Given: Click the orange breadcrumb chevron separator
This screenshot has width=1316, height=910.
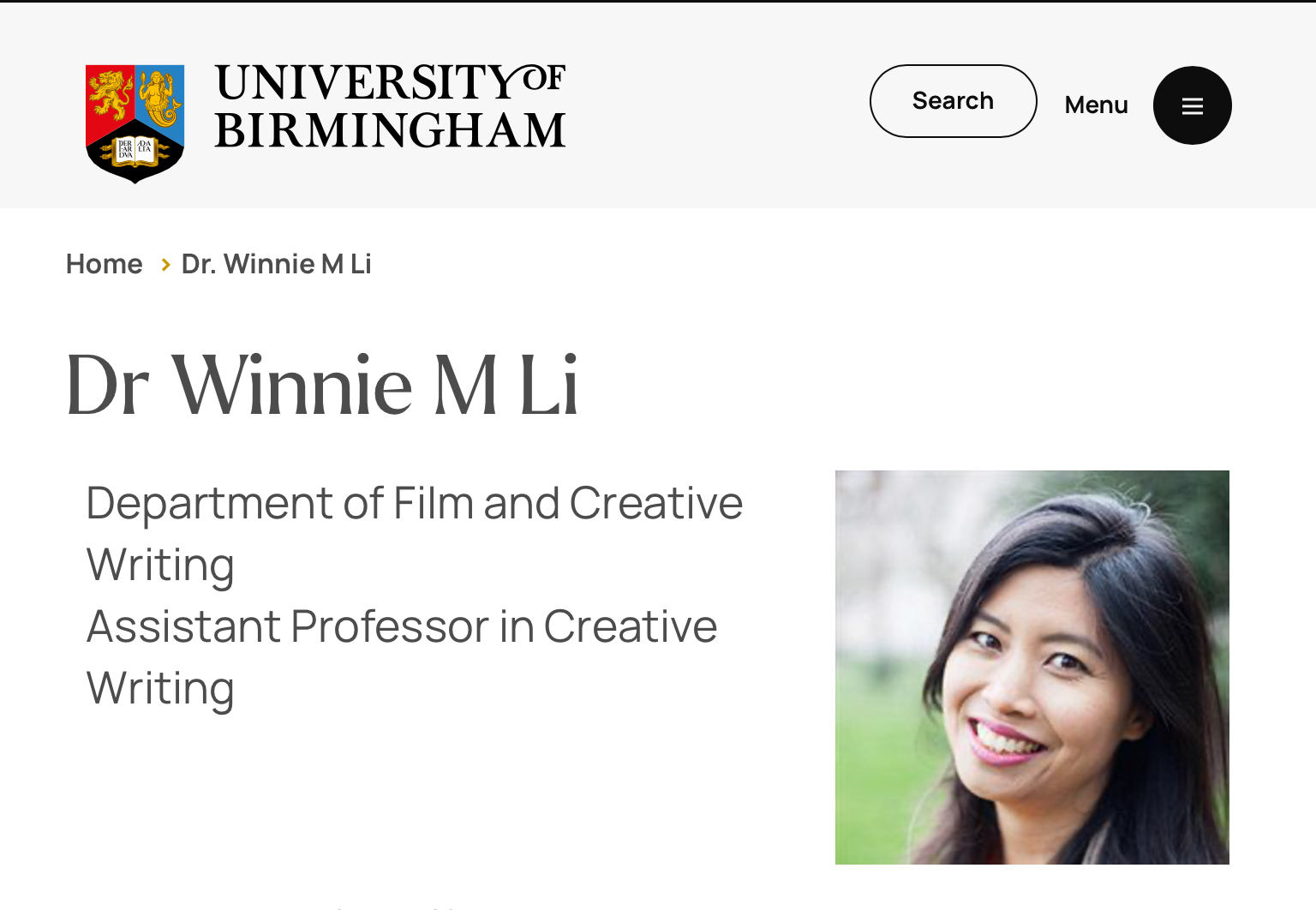Looking at the screenshot, I should (165, 265).
